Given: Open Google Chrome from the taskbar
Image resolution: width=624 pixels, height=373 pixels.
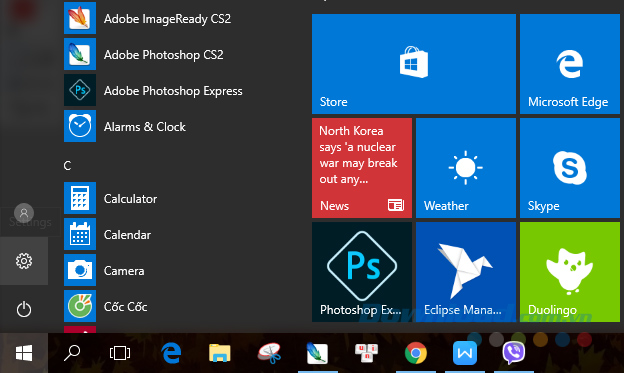Looking at the screenshot, I should click(x=415, y=353).
